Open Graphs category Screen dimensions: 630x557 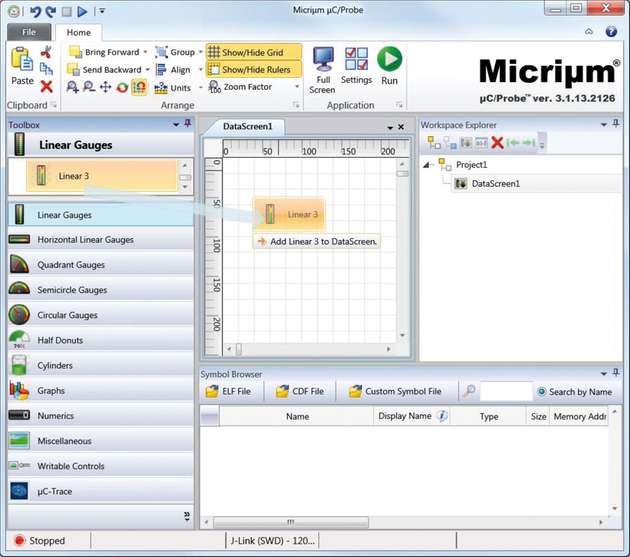pos(100,391)
